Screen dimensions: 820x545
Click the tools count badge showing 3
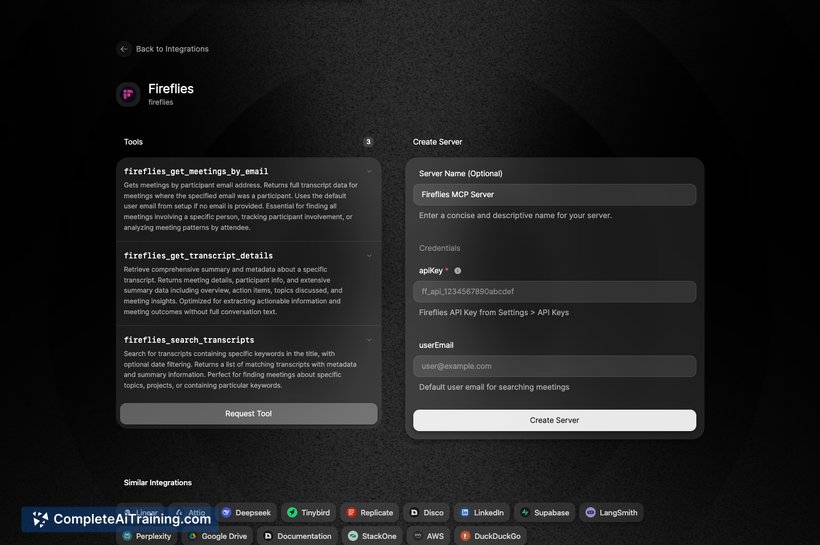368,142
